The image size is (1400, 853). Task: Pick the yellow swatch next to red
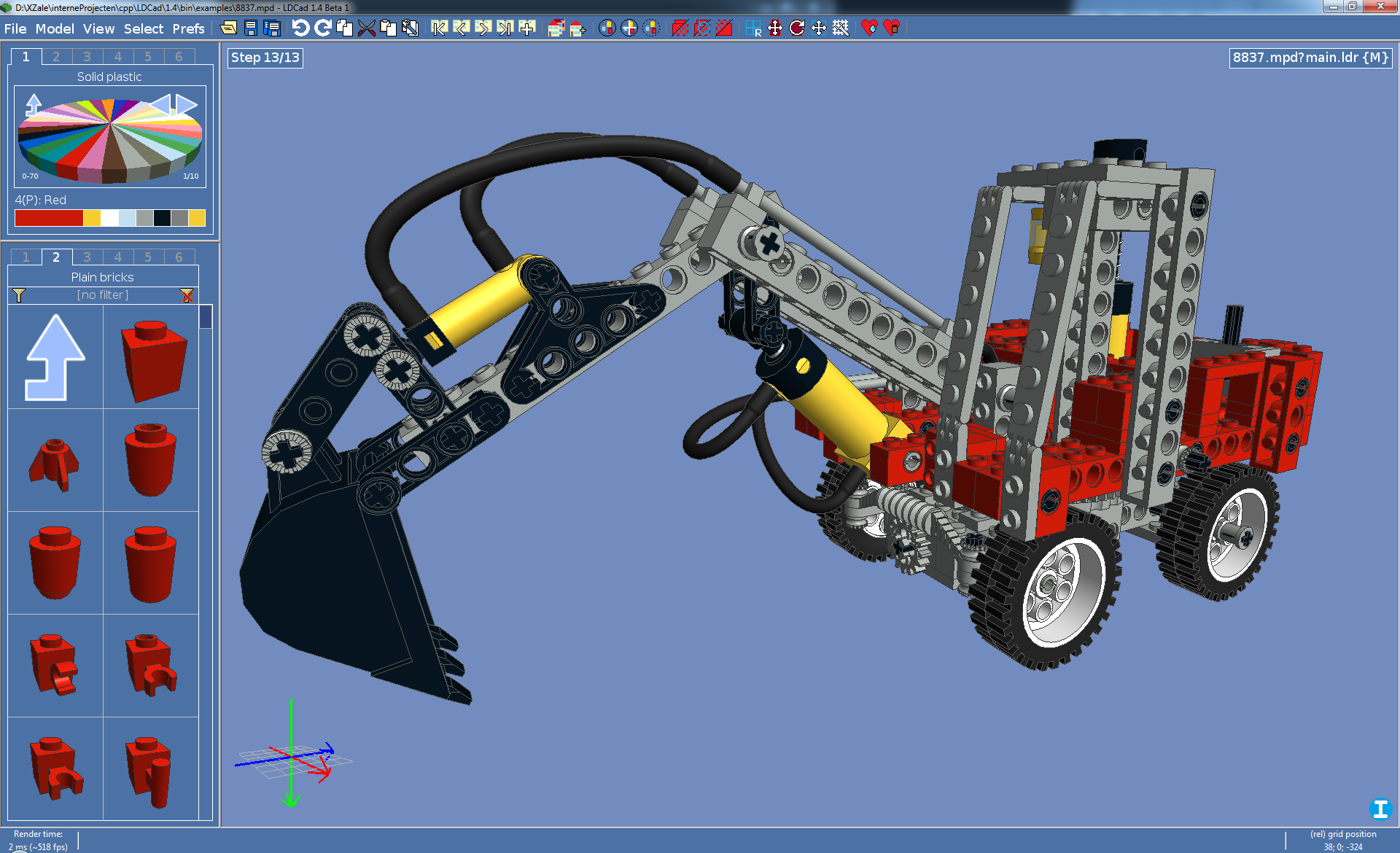pyautogui.click(x=92, y=218)
